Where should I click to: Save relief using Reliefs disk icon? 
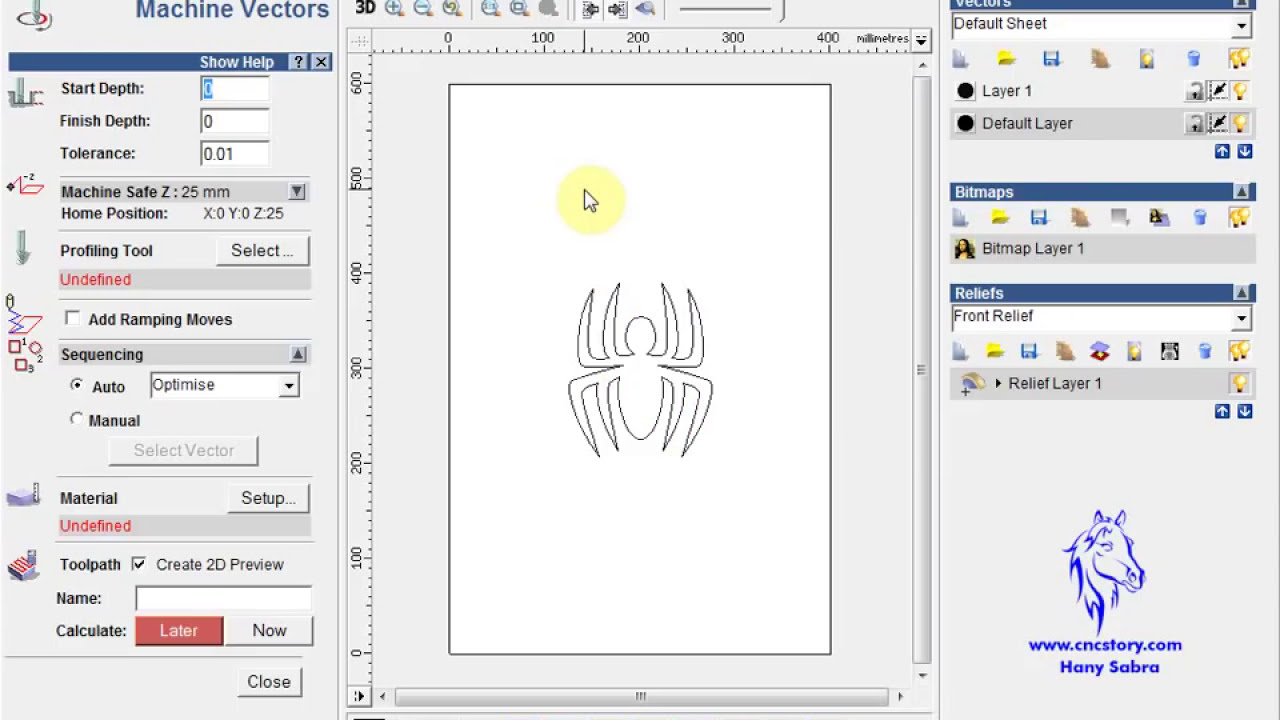[1029, 351]
